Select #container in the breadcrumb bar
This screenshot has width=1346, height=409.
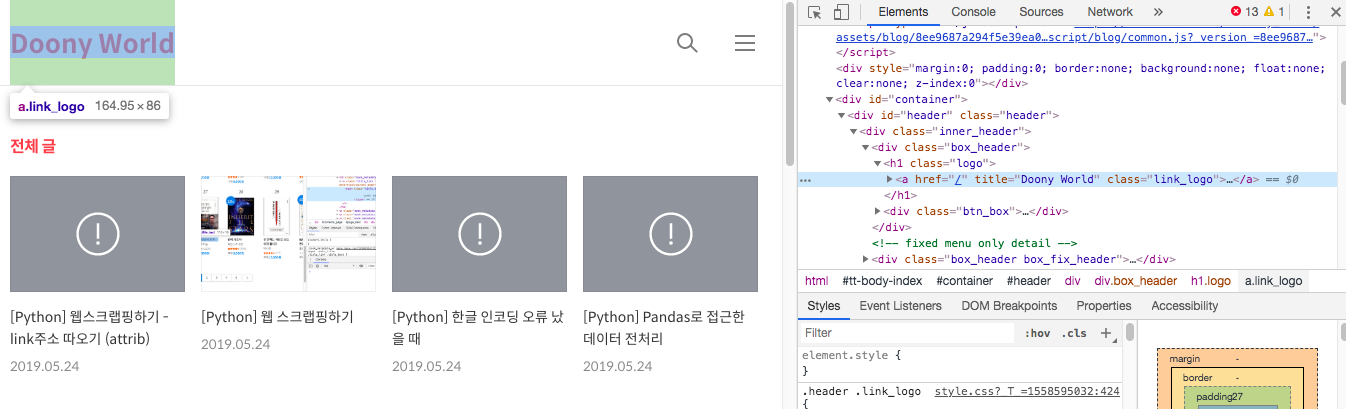966,282
